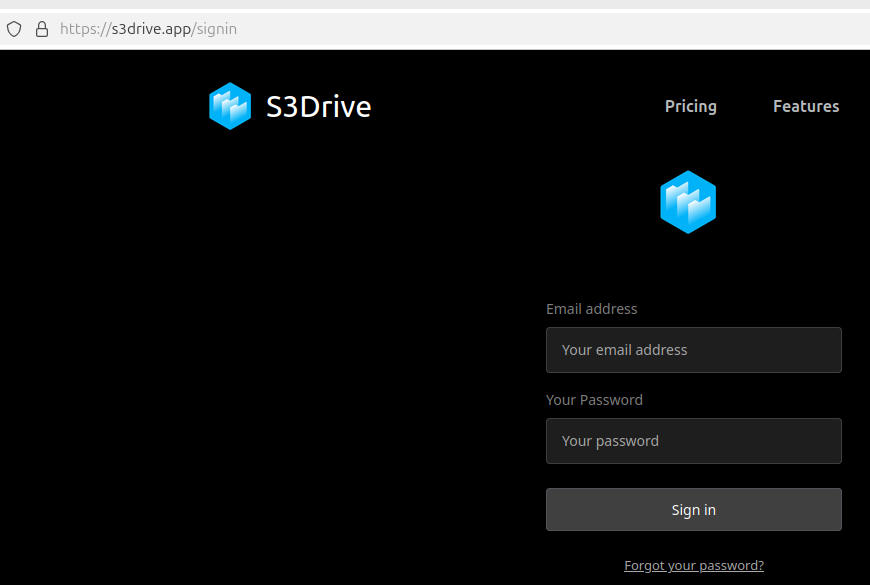Viewport: 870px width, 585px height.
Task: Click the Sign in button
Action: coord(694,510)
